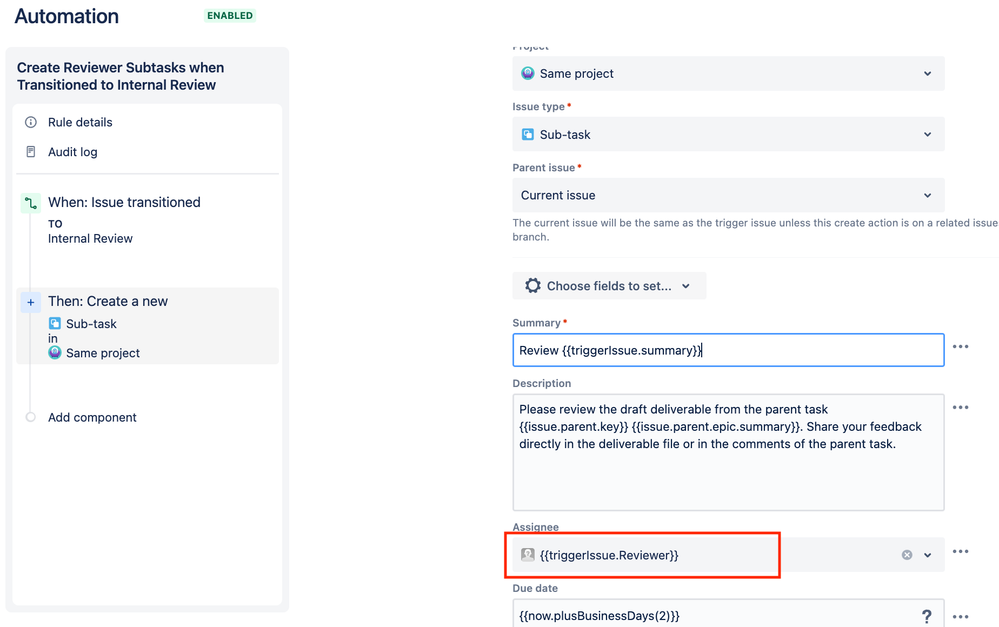999x627 pixels.
Task: Open more options next to Description field
Action: pyautogui.click(x=960, y=407)
